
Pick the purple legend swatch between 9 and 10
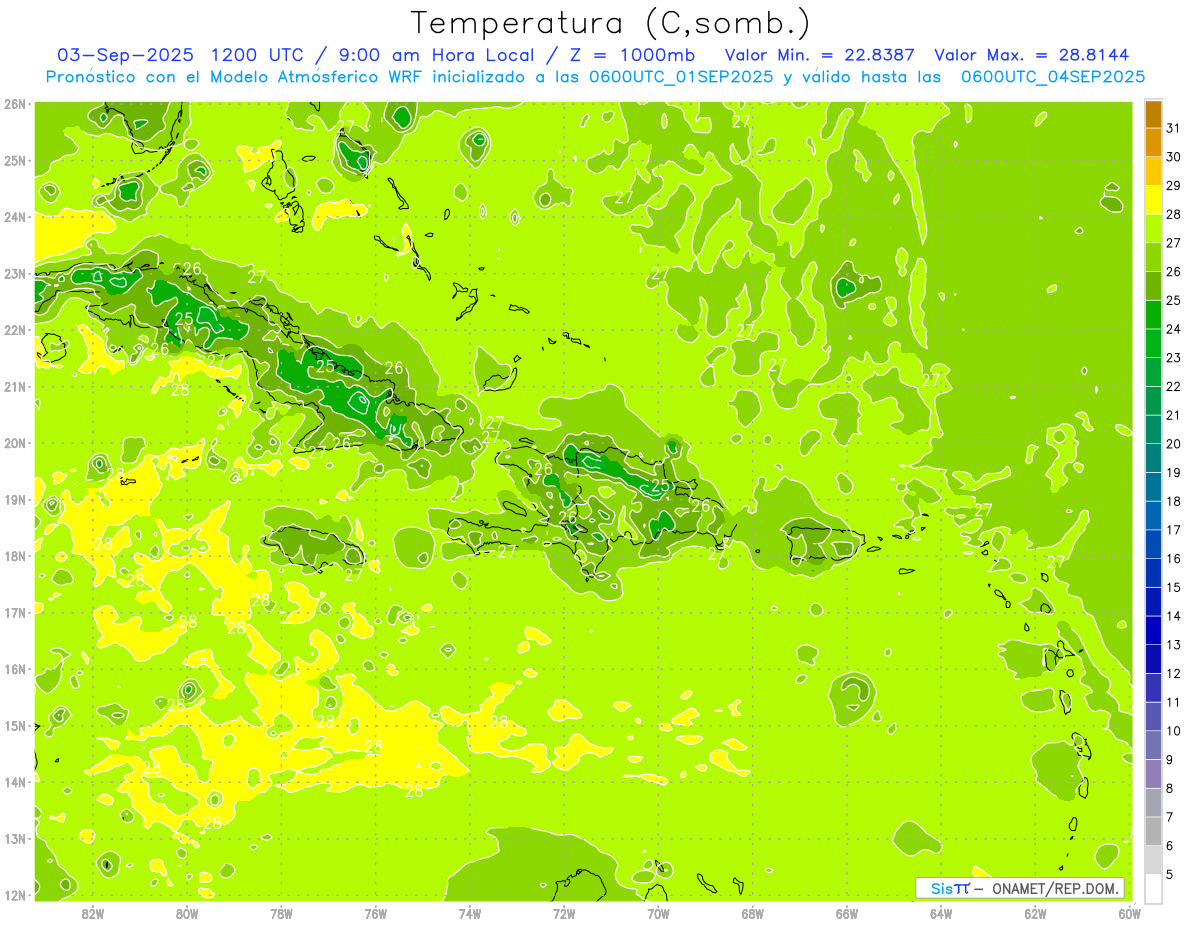pyautogui.click(x=1153, y=745)
